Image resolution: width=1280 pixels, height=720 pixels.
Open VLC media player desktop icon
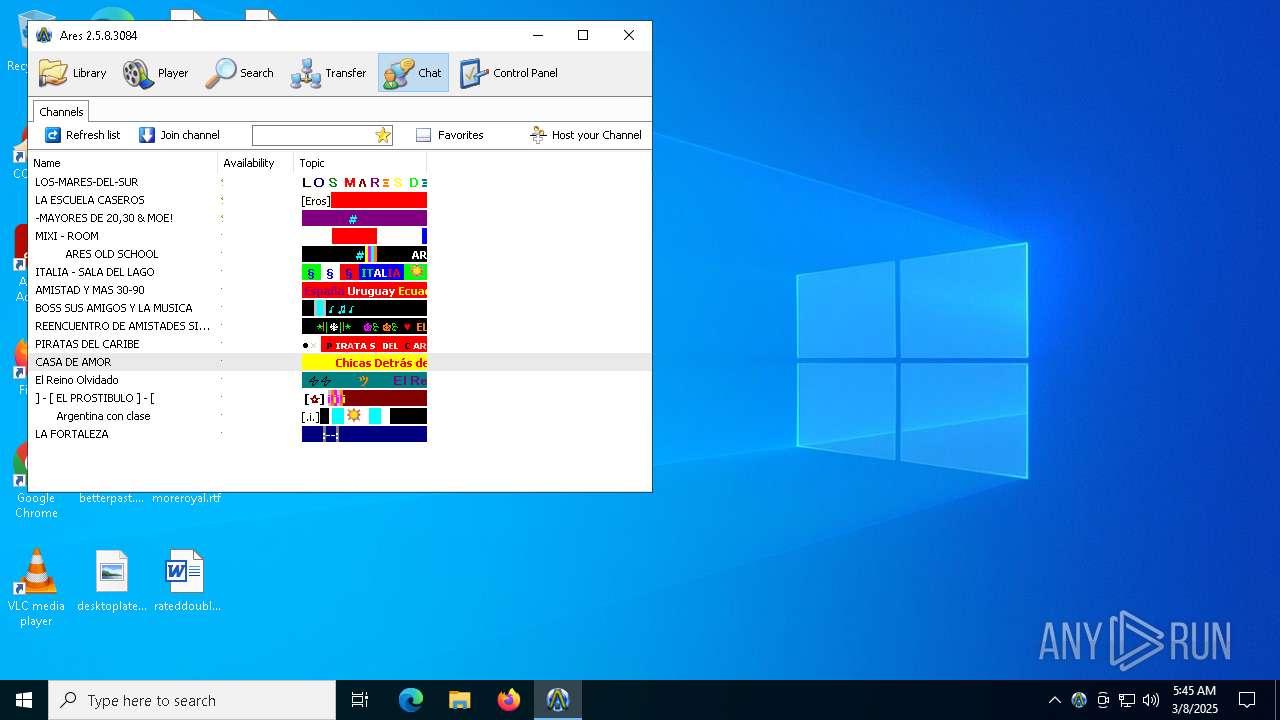click(36, 588)
